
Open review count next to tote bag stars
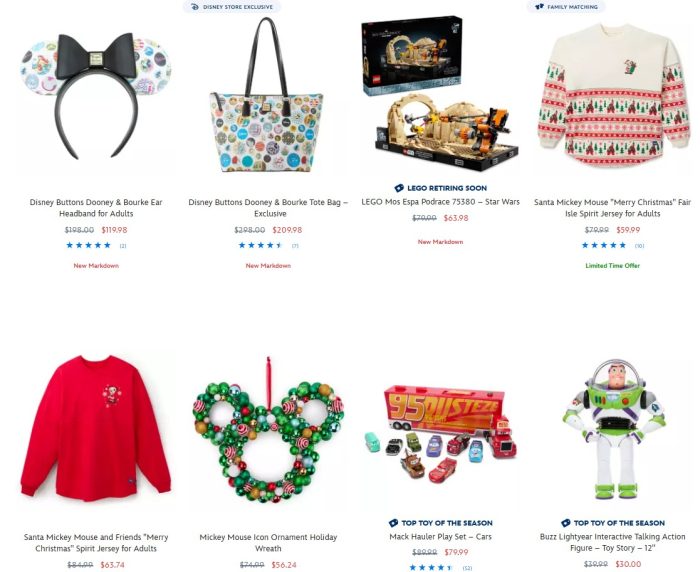pyautogui.click(x=295, y=246)
